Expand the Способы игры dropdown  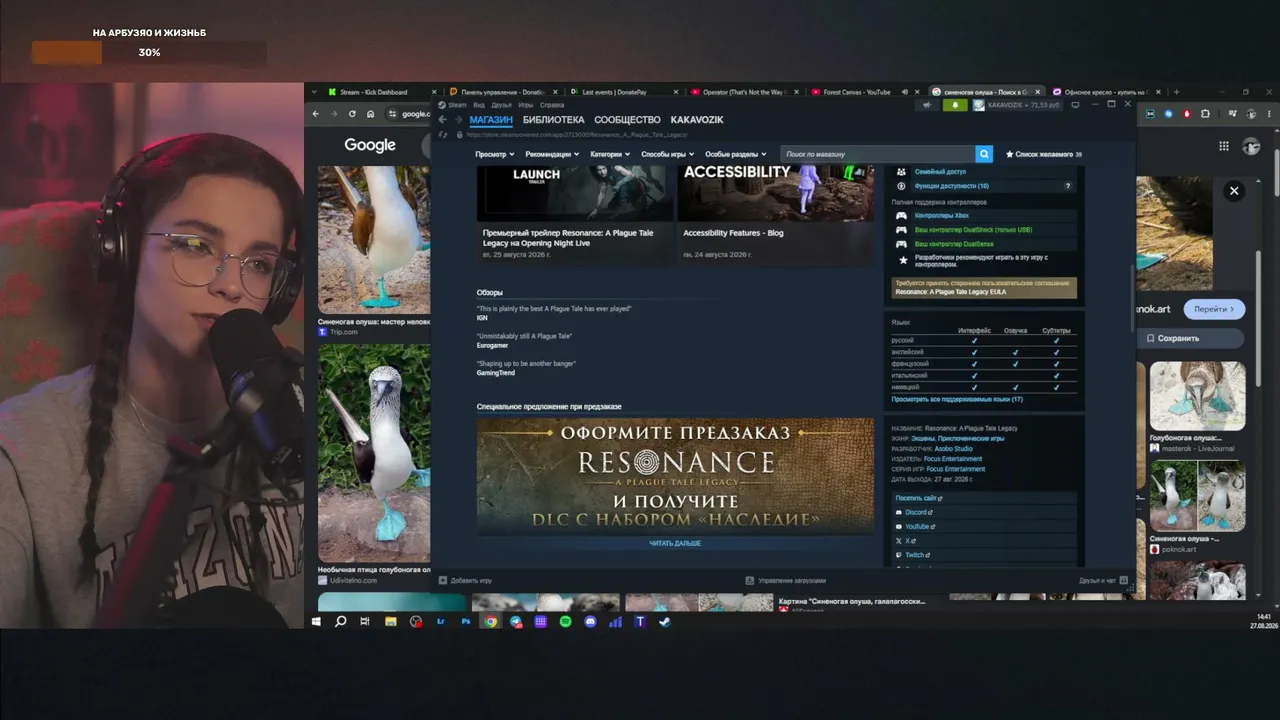click(x=668, y=154)
